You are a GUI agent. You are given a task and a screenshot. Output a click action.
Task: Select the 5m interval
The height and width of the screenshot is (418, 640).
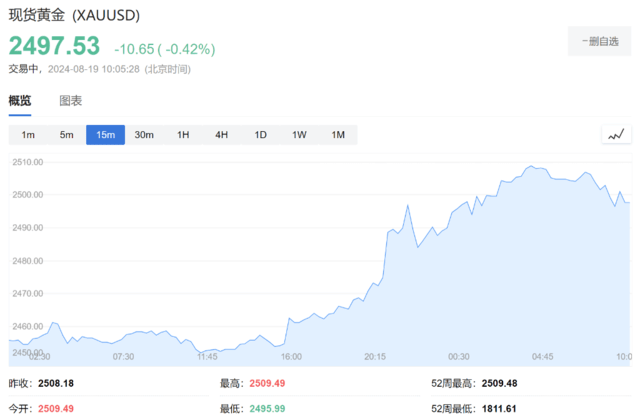point(66,135)
